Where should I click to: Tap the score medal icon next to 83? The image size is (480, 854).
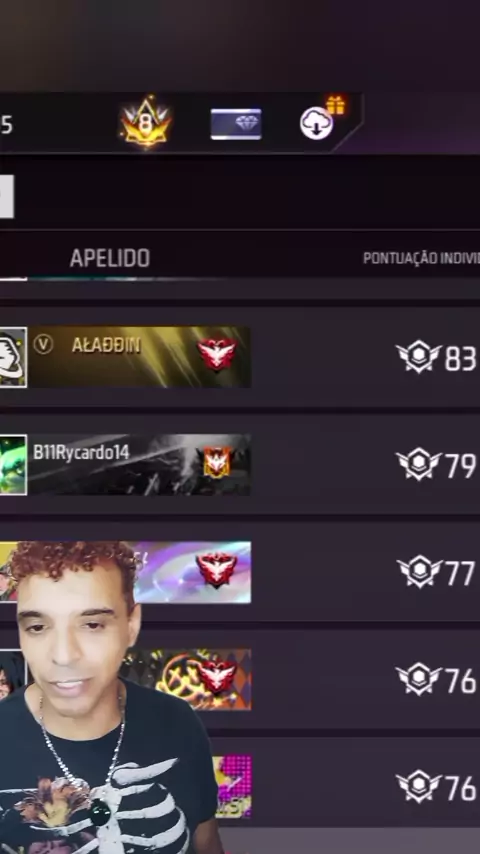pyautogui.click(x=418, y=357)
